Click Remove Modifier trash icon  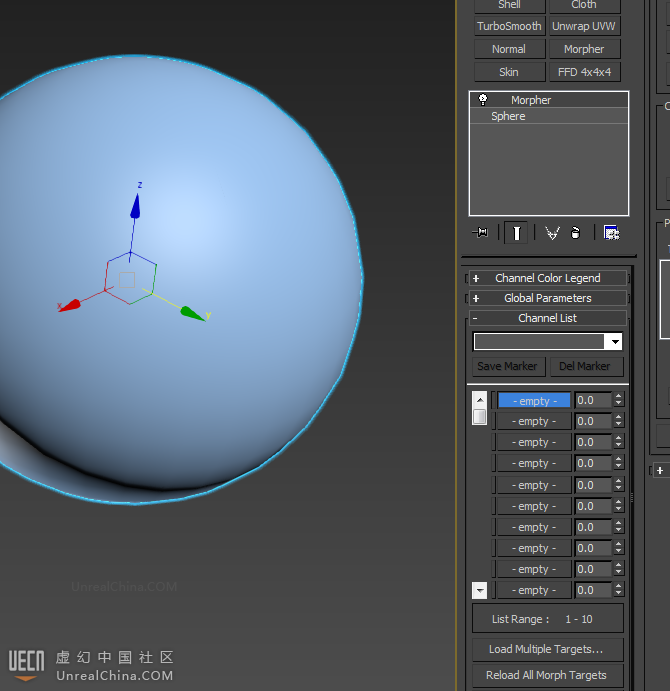pyautogui.click(x=575, y=232)
